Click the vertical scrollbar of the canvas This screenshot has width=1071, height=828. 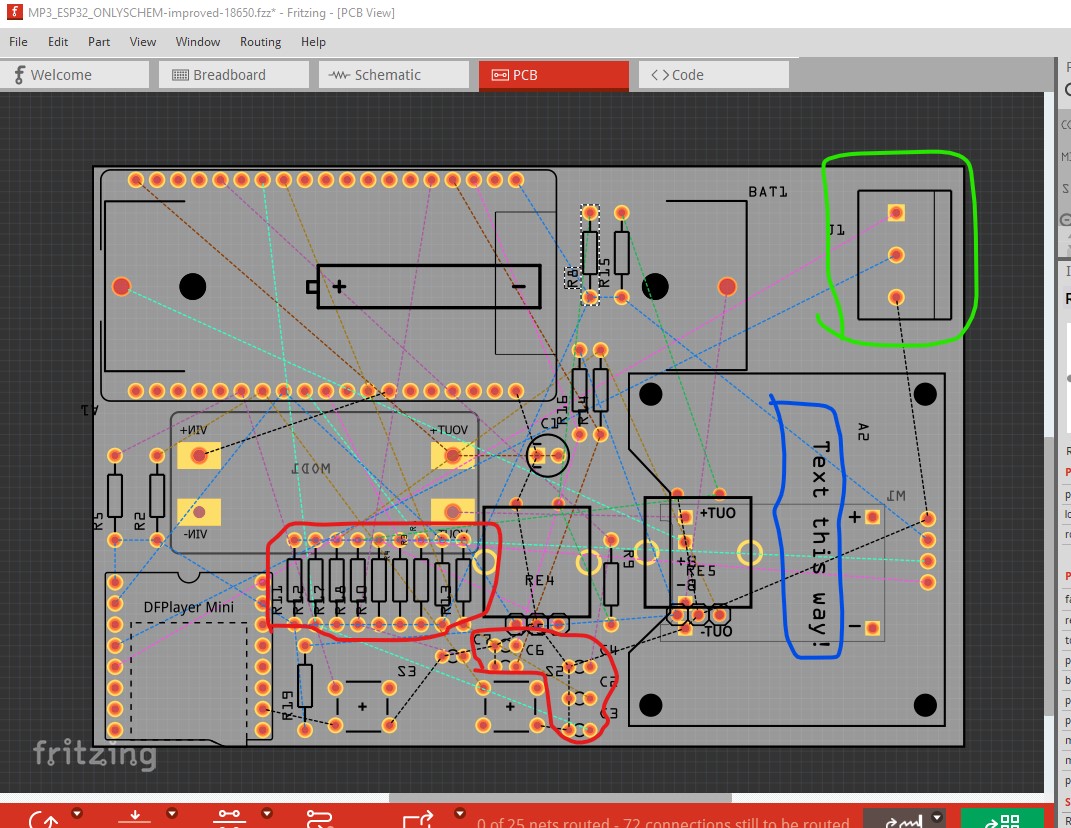pyautogui.click(x=1050, y=574)
